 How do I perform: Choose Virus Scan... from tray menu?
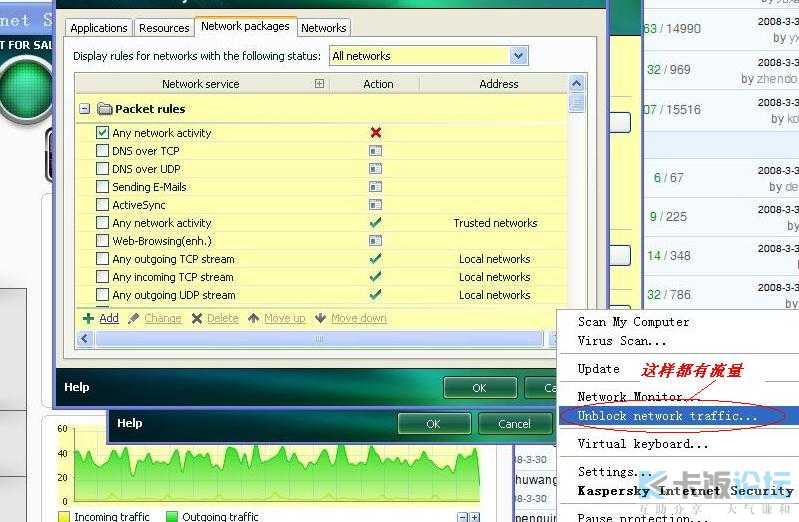coord(622,341)
